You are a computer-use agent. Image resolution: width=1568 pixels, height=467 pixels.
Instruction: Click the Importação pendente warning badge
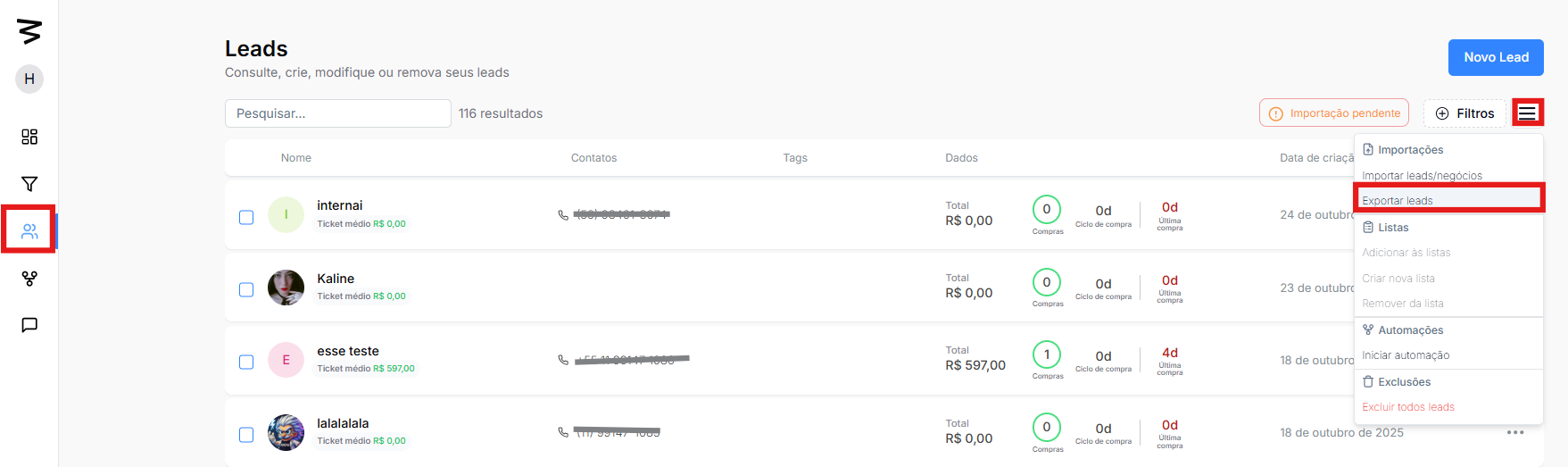[1334, 113]
